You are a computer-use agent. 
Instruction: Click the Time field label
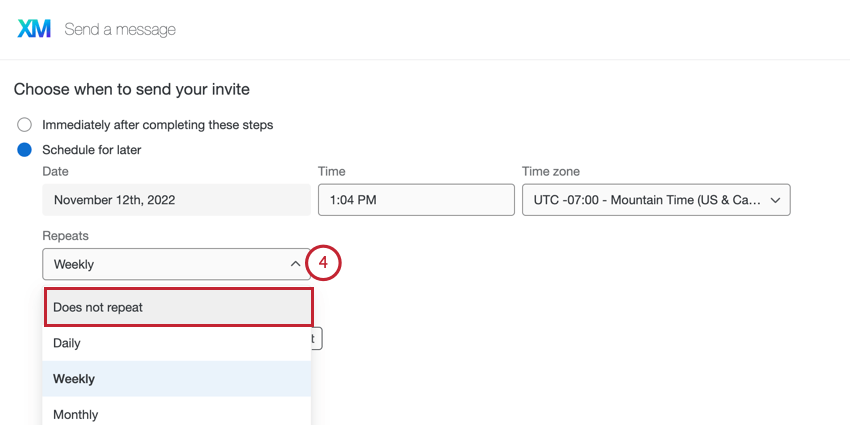point(332,172)
